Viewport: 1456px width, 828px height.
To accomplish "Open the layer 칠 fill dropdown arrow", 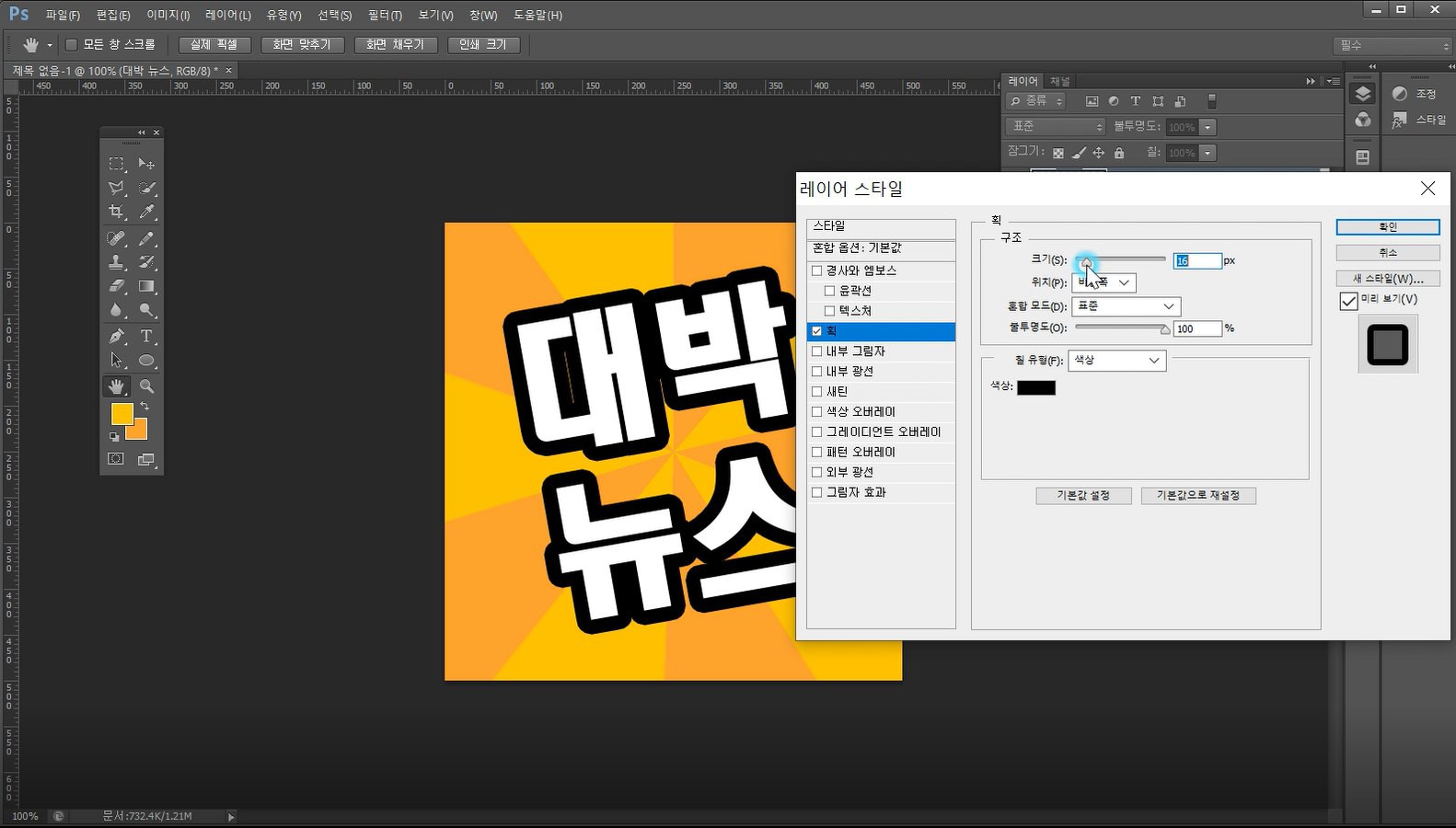I will pos(1208,153).
